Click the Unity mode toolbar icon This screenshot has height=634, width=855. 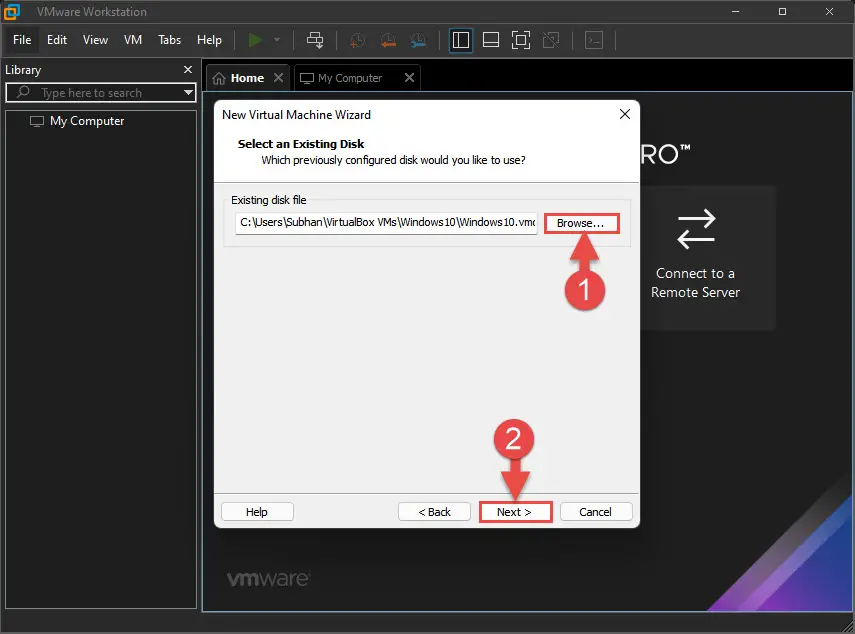[551, 40]
